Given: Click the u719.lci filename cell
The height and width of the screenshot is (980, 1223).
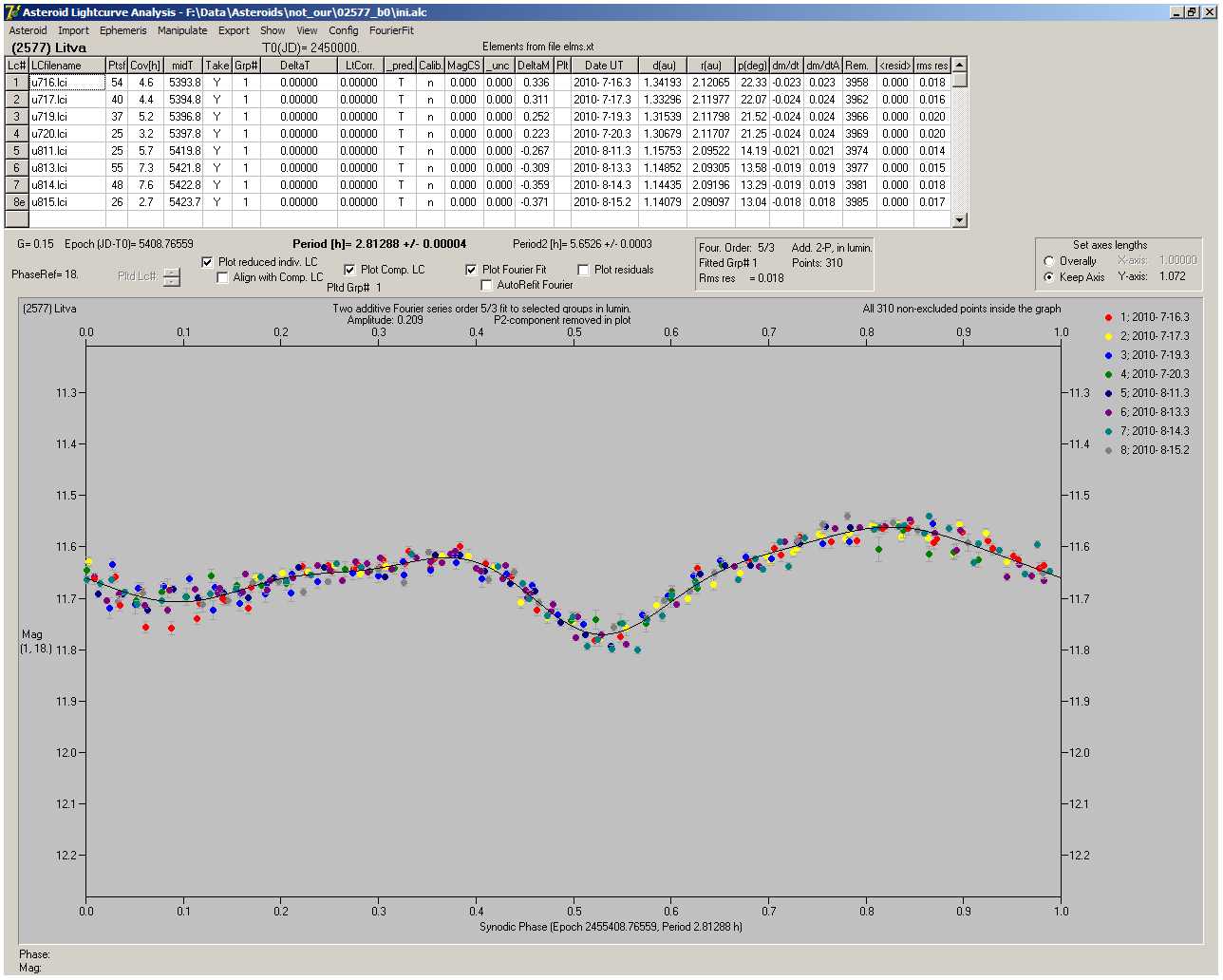Looking at the screenshot, I should 66,117.
